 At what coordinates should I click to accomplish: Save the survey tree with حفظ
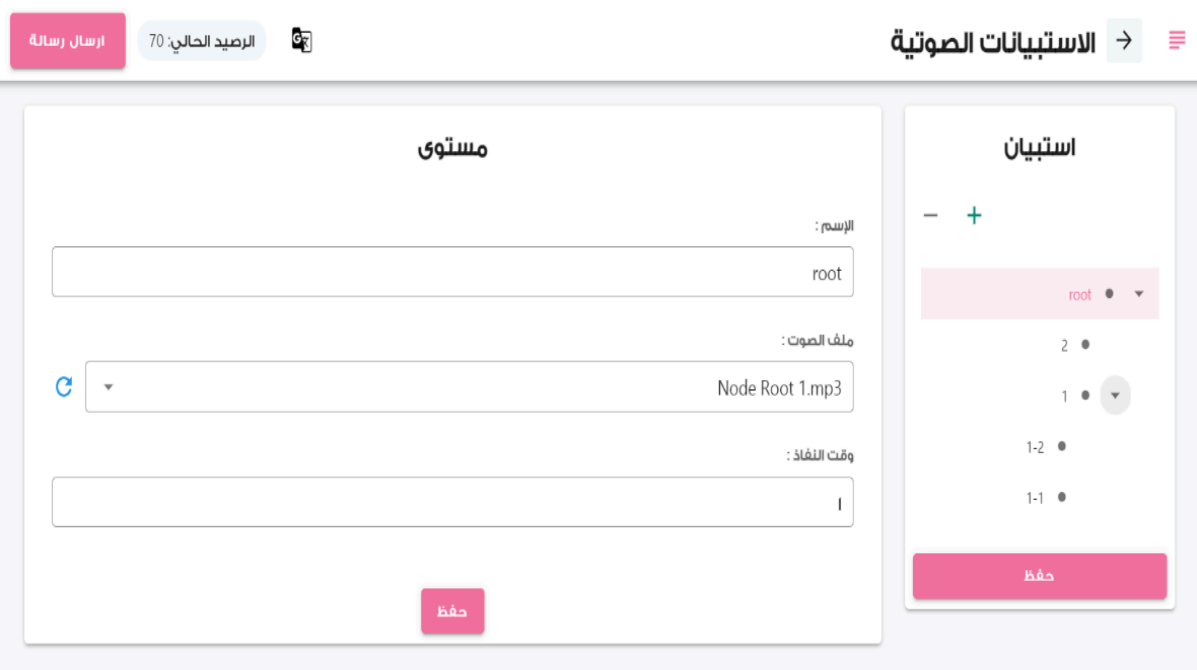[1039, 576]
